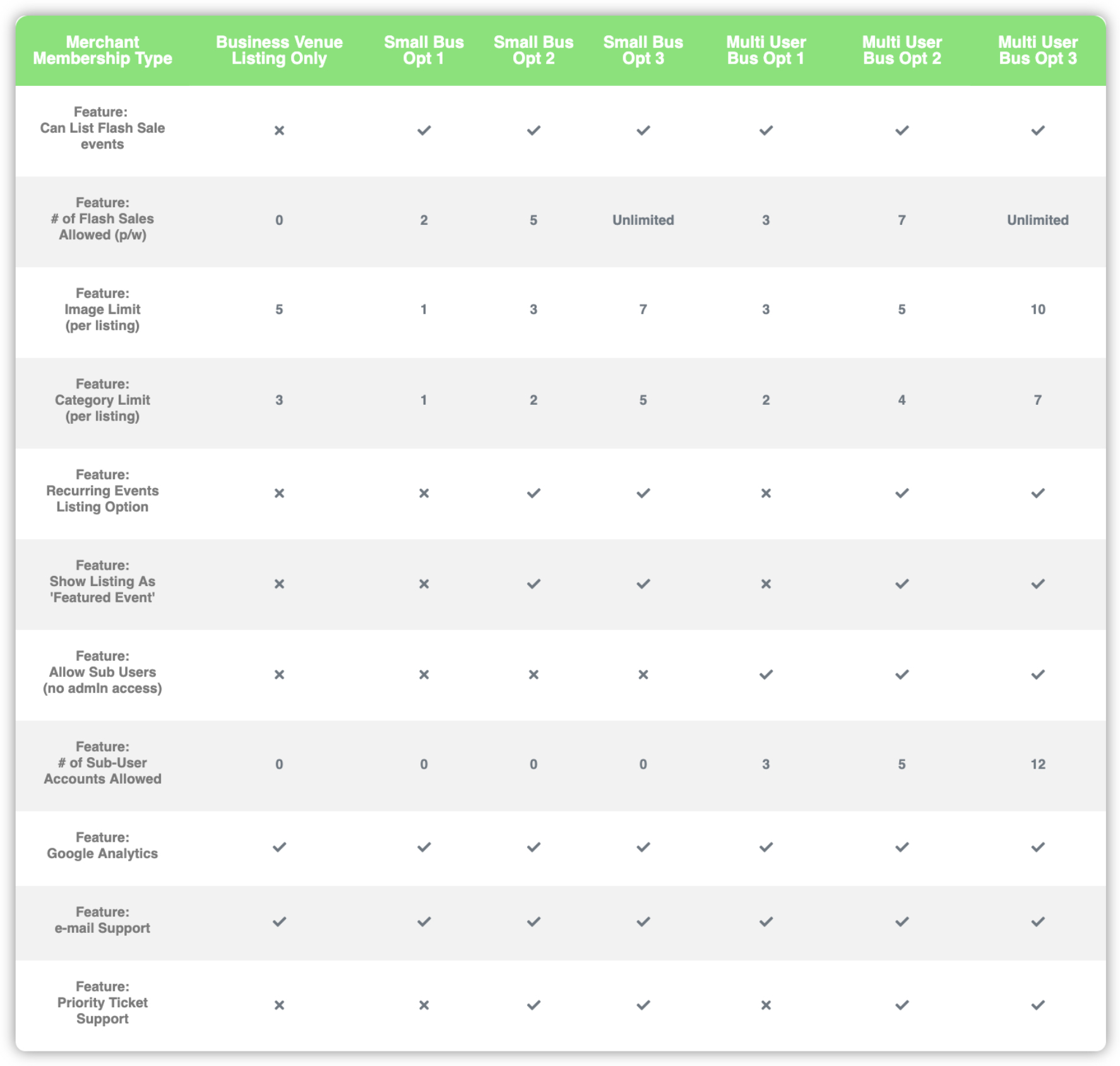Click Unlimited flash sales under Small Bus Opt 3
Image resolution: width=1120 pixels, height=1066 pixels.
[643, 220]
